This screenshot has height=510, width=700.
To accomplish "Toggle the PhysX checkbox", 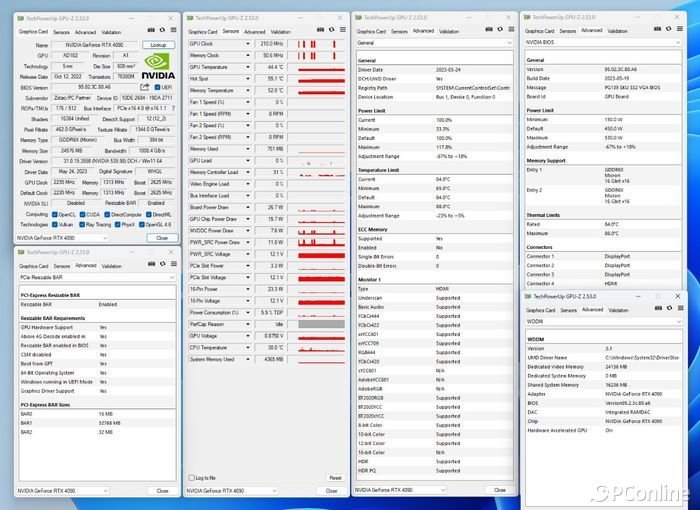I will pyautogui.click(x=117, y=225).
